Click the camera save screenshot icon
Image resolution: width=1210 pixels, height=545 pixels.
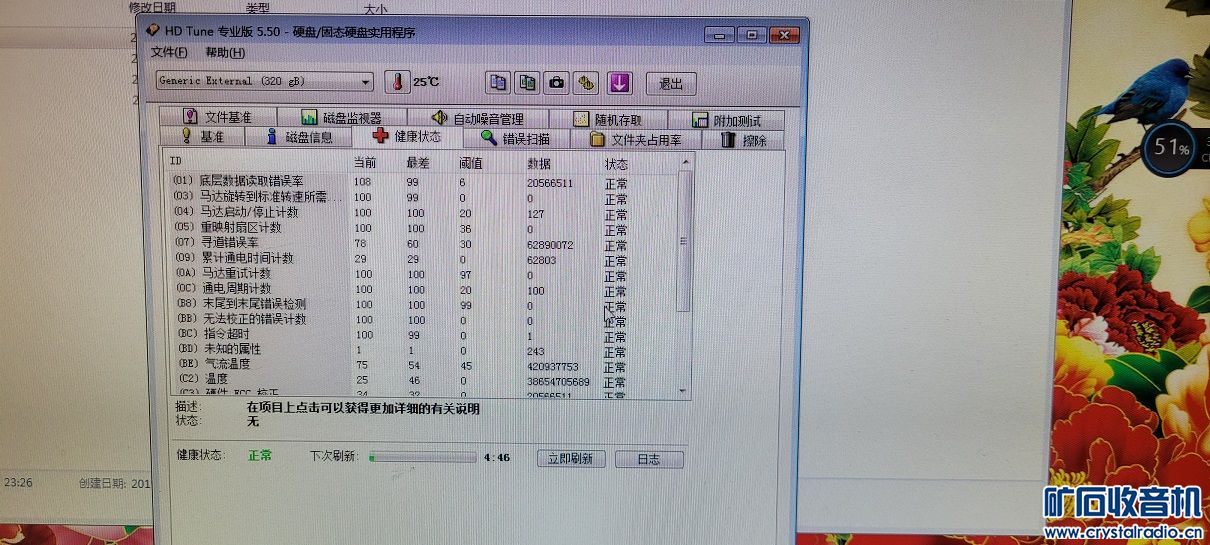[x=557, y=82]
